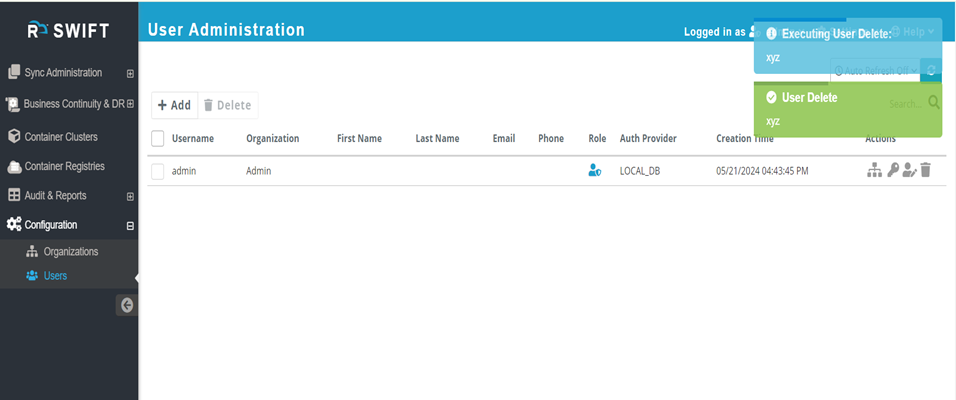The image size is (956, 400).
Task: Click the edit user icon for admin
Action: tap(910, 170)
